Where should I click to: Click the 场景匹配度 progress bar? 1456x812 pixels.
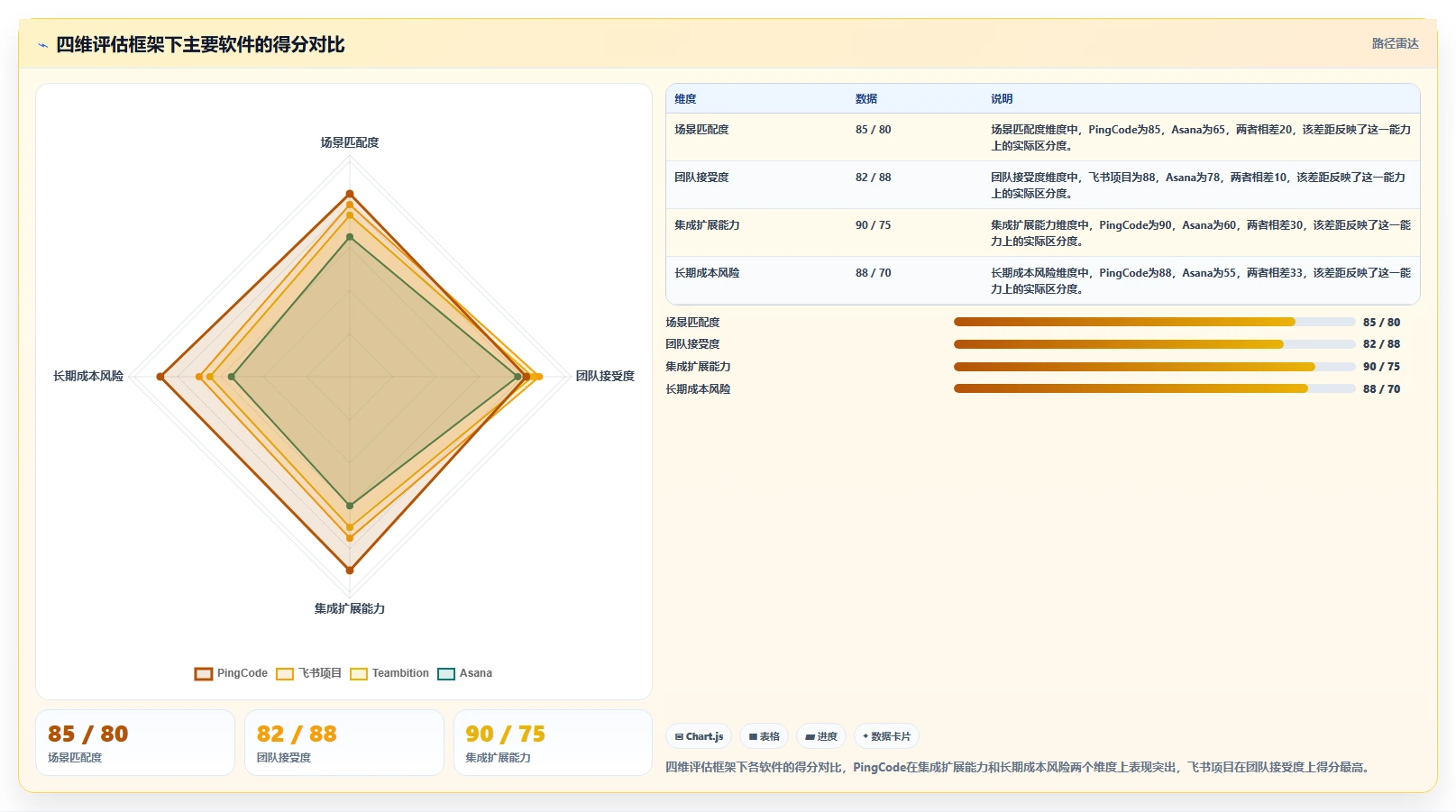coord(1155,322)
